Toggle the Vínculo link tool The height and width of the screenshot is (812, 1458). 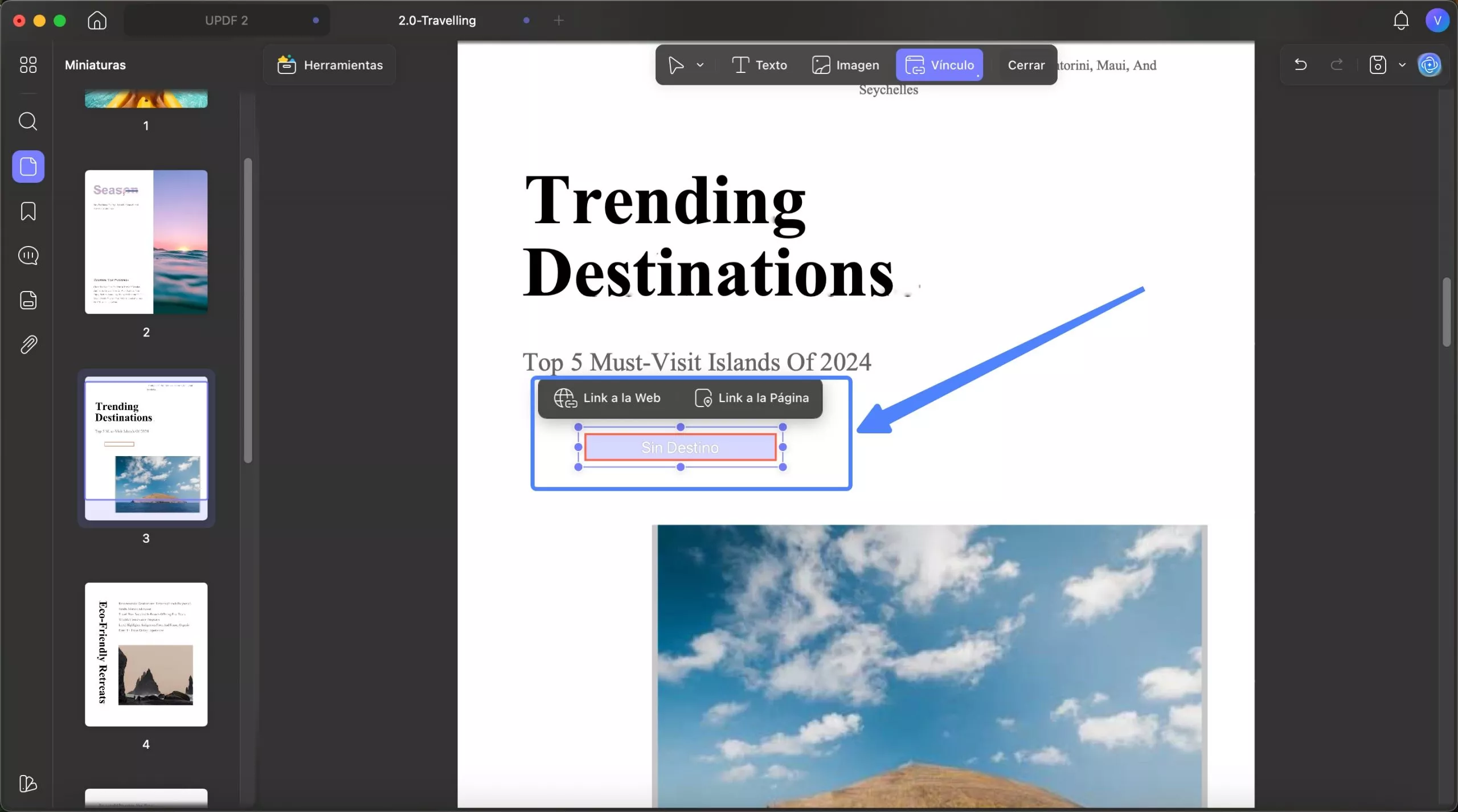coord(939,65)
